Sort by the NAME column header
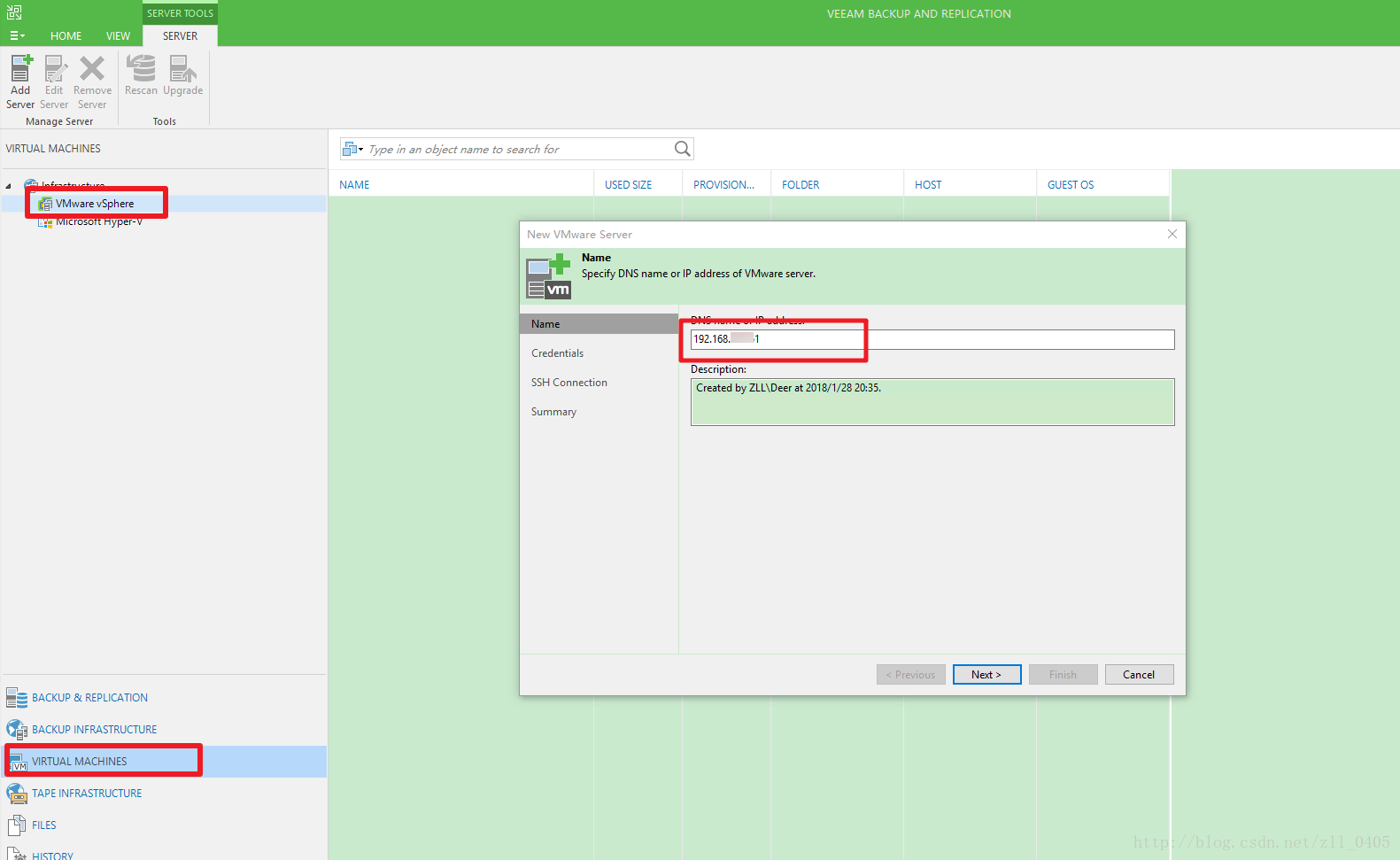Viewport: 1400px width, 860px height. (x=461, y=184)
